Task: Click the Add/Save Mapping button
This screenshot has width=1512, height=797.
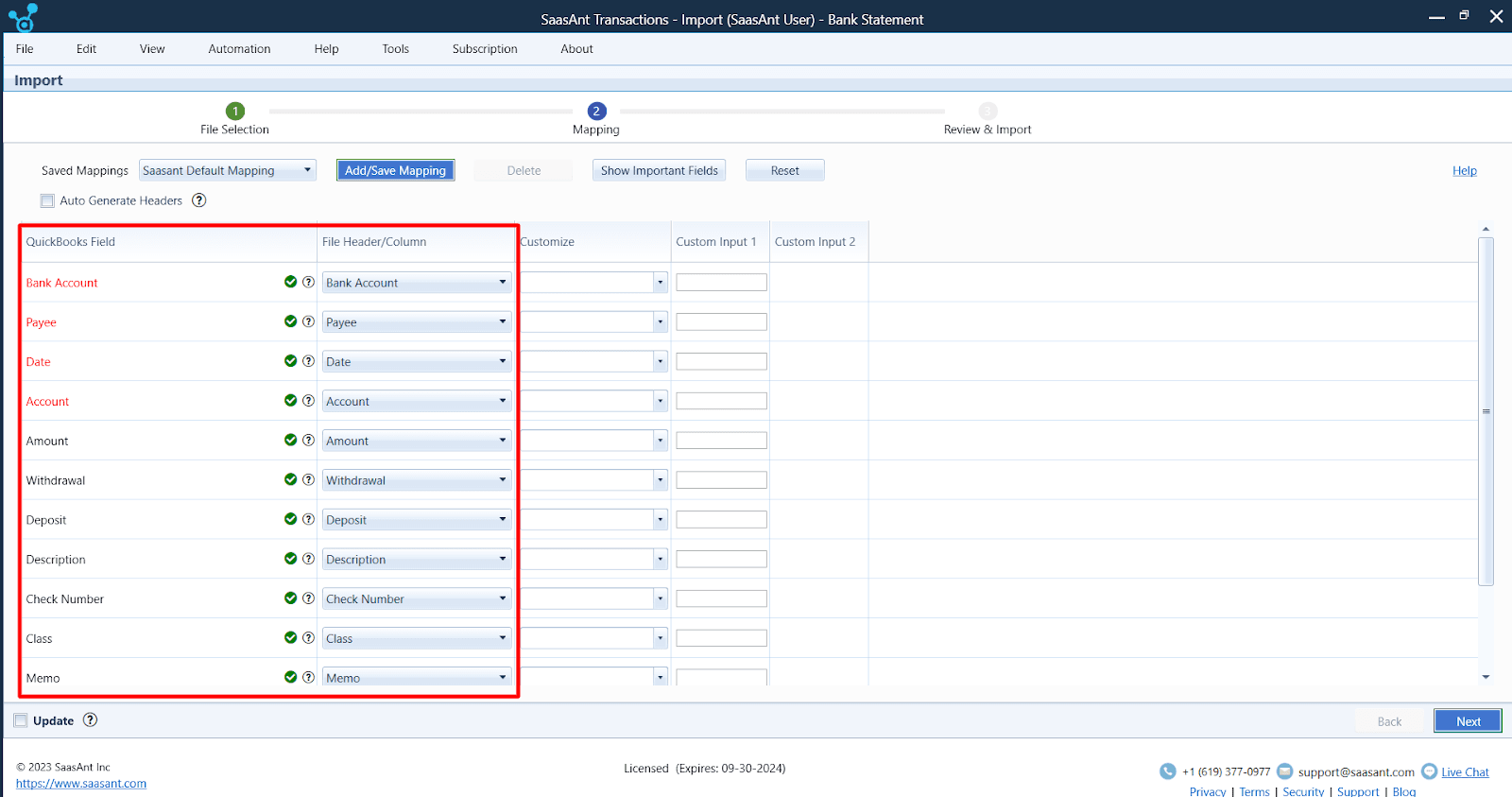Action: (x=395, y=170)
